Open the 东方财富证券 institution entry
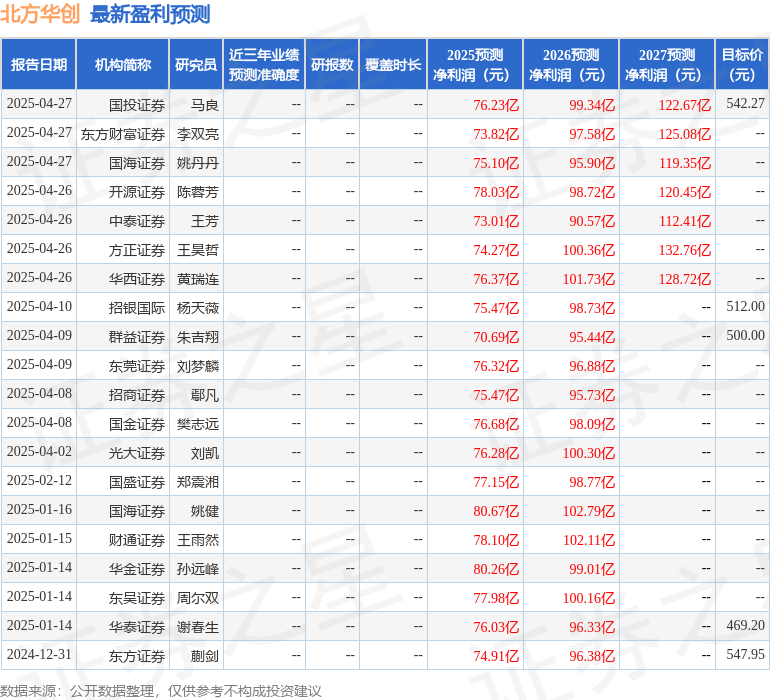 click(x=123, y=134)
